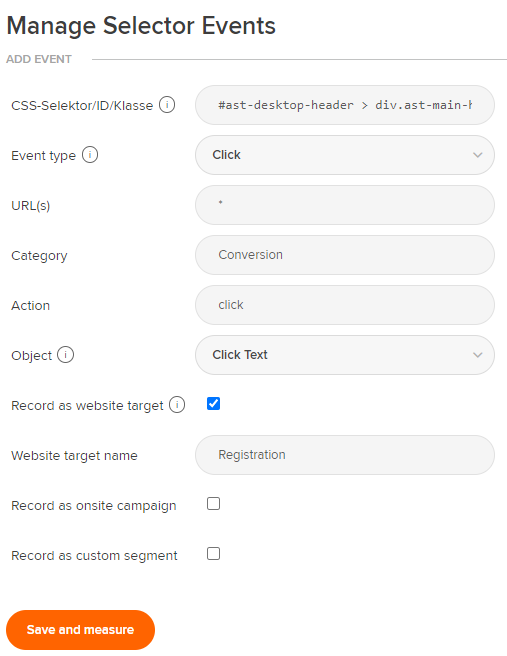Focus the CSS selector input field
The width and height of the screenshot is (507, 656).
pos(345,105)
